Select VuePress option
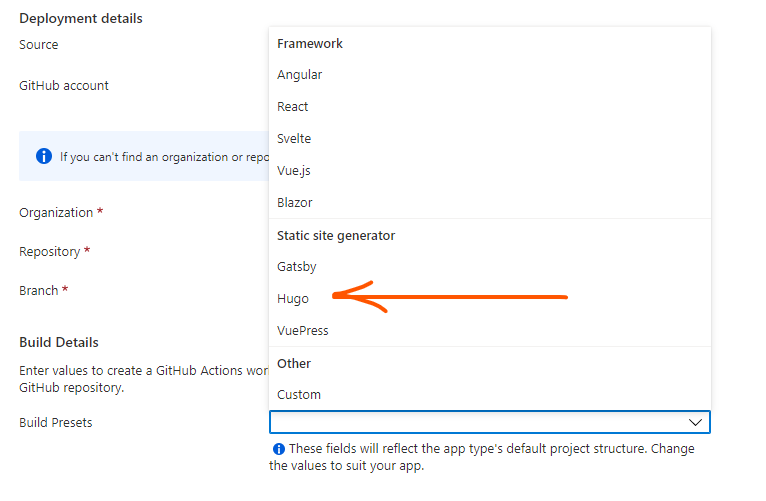The height and width of the screenshot is (501, 766). (489, 331)
